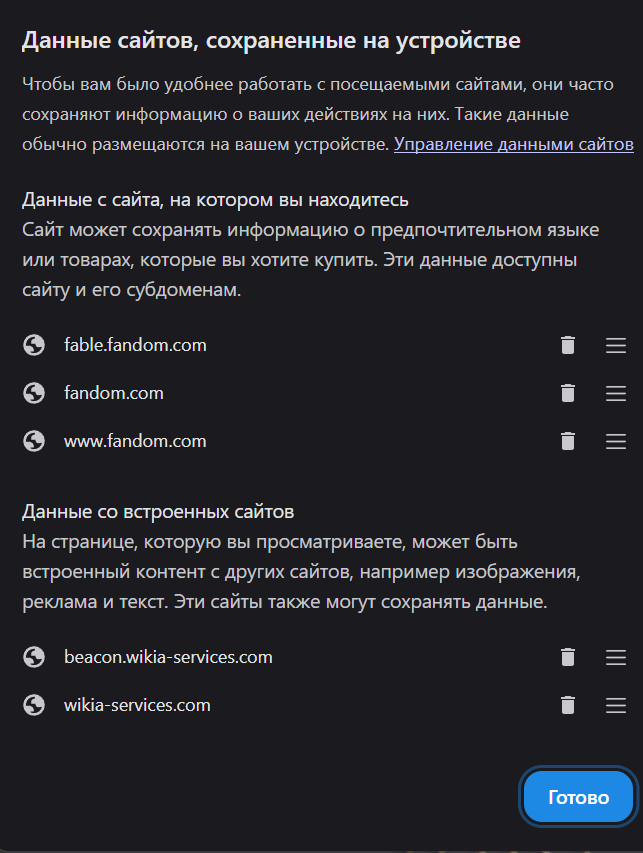Open Управление данными сайтов link
Viewport: 643px width, 853px height.
click(514, 144)
